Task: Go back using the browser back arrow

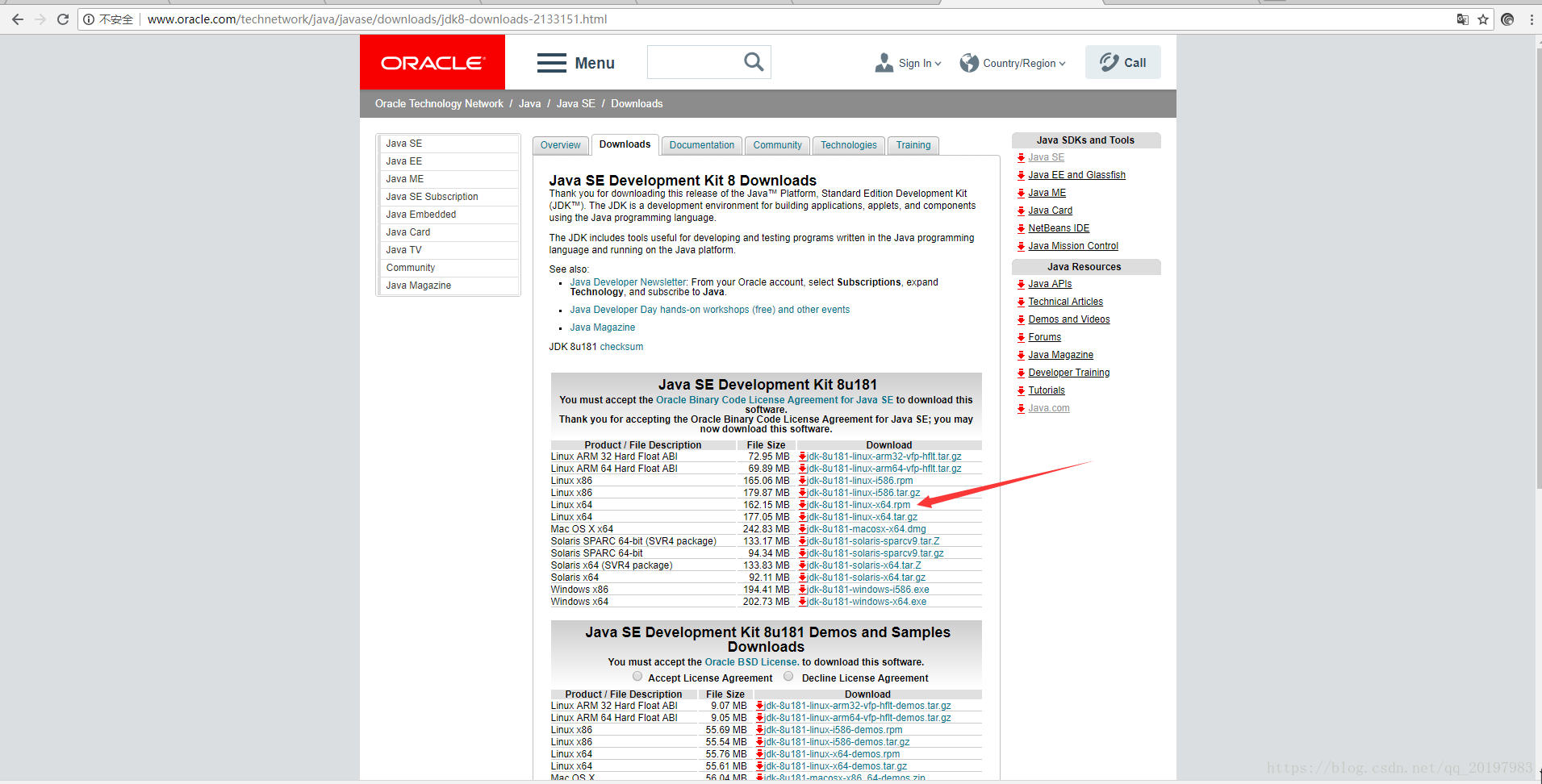Action: tap(18, 19)
